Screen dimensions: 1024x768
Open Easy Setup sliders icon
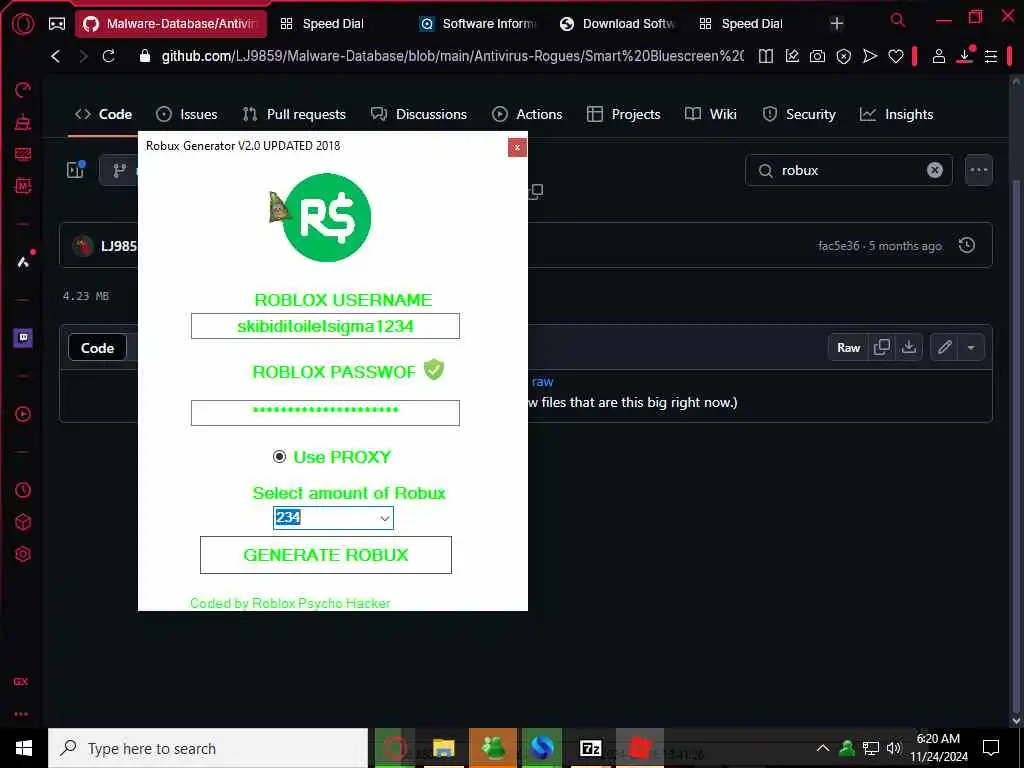991,56
